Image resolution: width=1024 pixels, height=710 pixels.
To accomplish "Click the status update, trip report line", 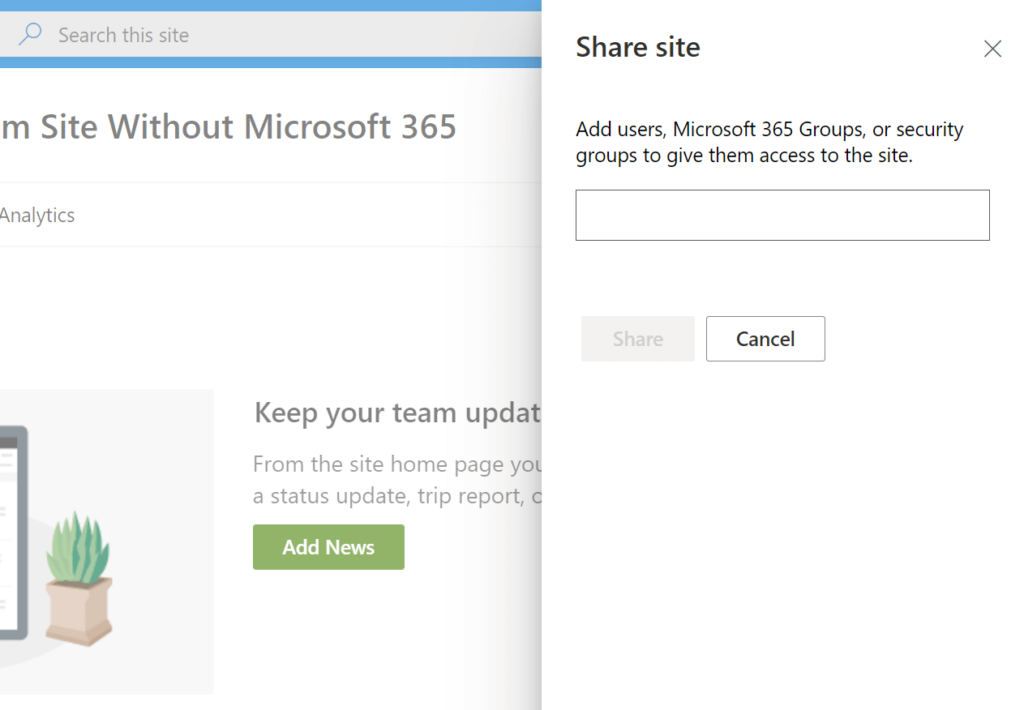I will pyautogui.click(x=397, y=496).
